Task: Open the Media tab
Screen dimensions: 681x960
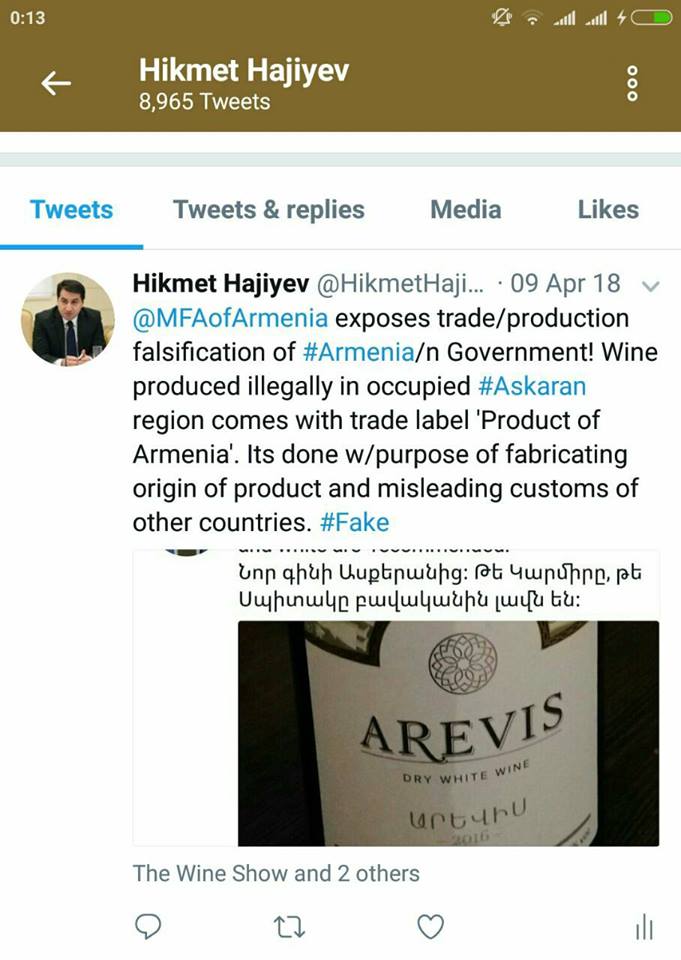Action: click(x=465, y=209)
